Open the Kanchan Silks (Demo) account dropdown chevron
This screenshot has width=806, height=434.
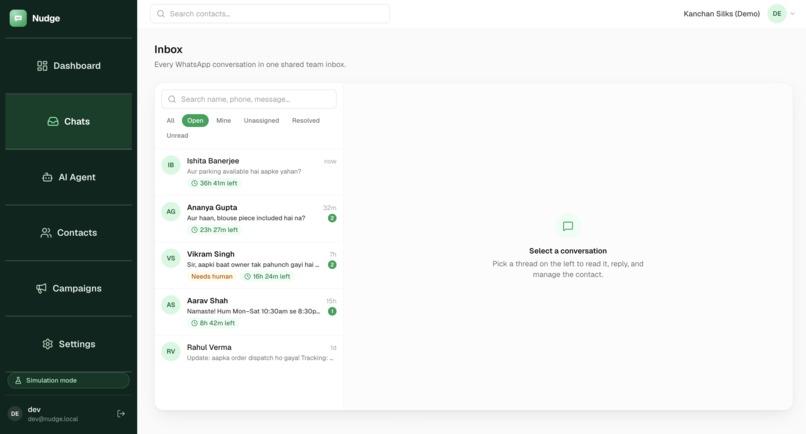click(793, 14)
